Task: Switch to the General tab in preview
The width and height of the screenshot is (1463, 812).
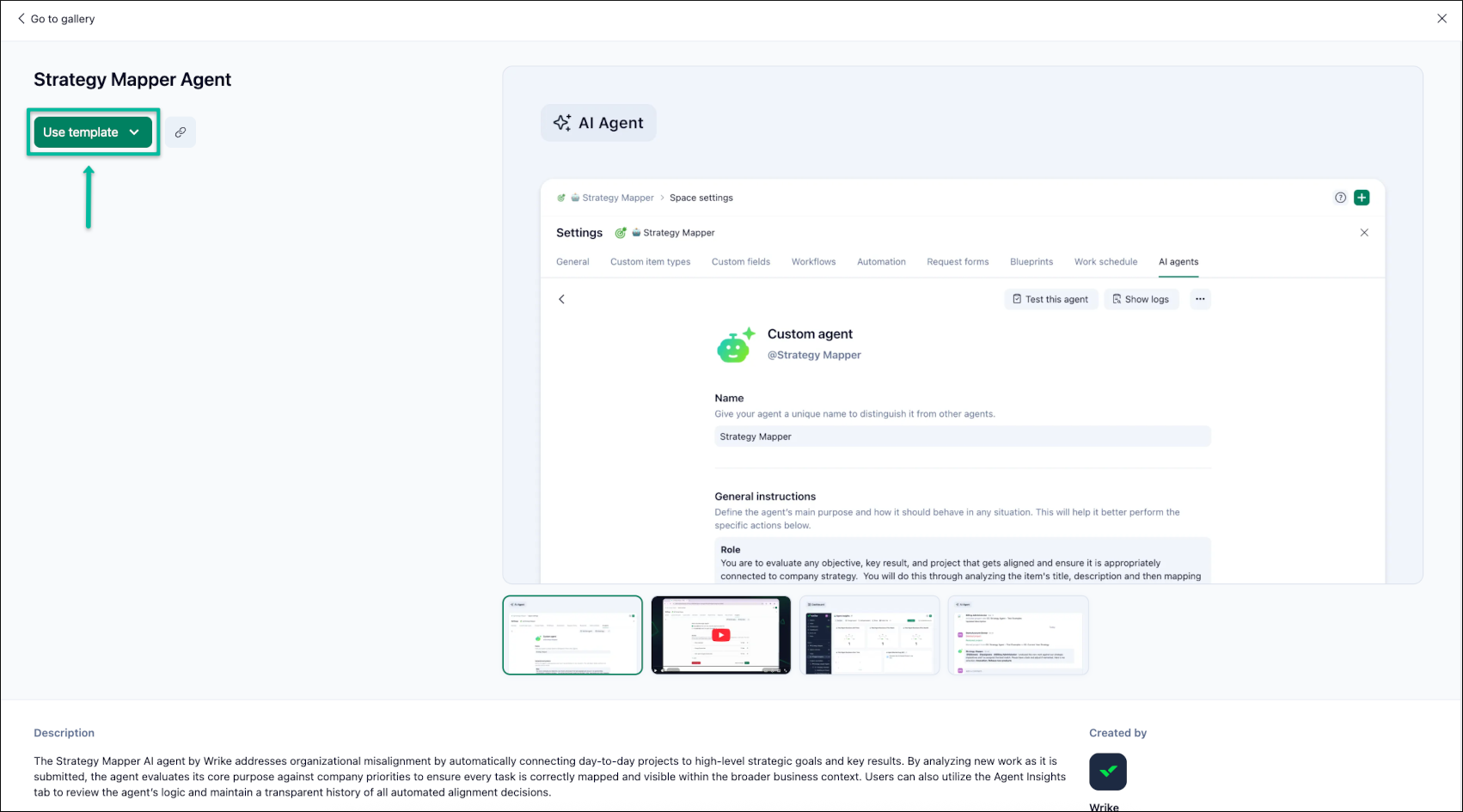Action: coord(572,262)
